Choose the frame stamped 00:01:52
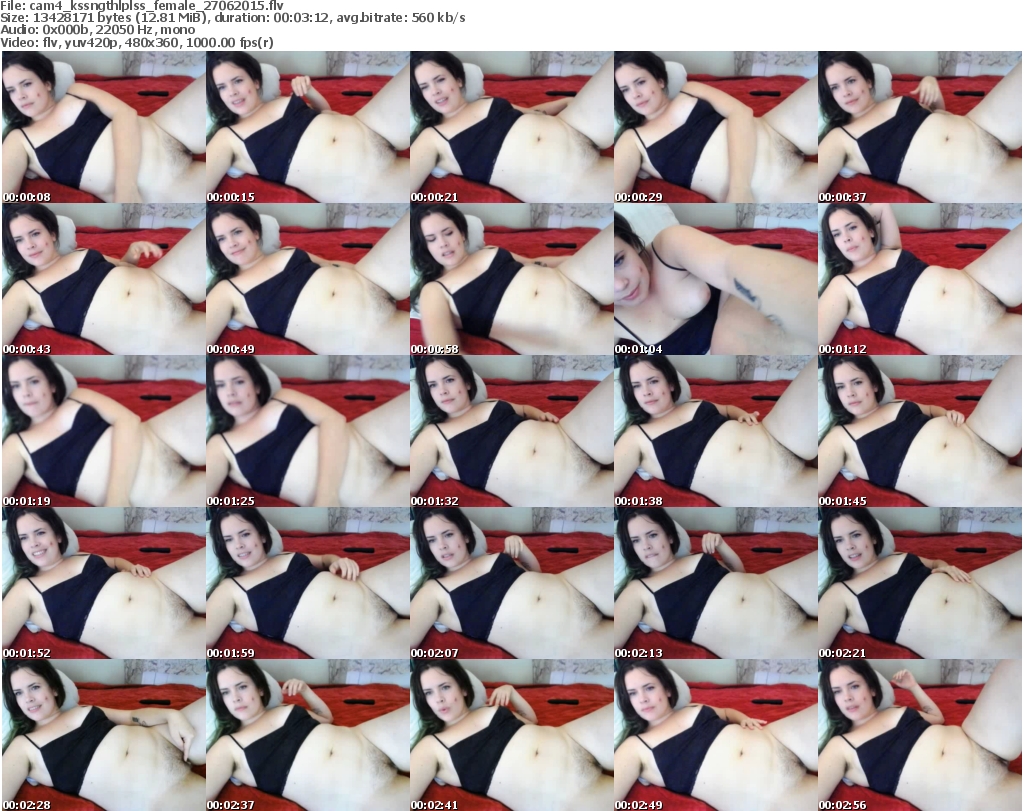Screen dimensions: 1024x811 click(104, 583)
